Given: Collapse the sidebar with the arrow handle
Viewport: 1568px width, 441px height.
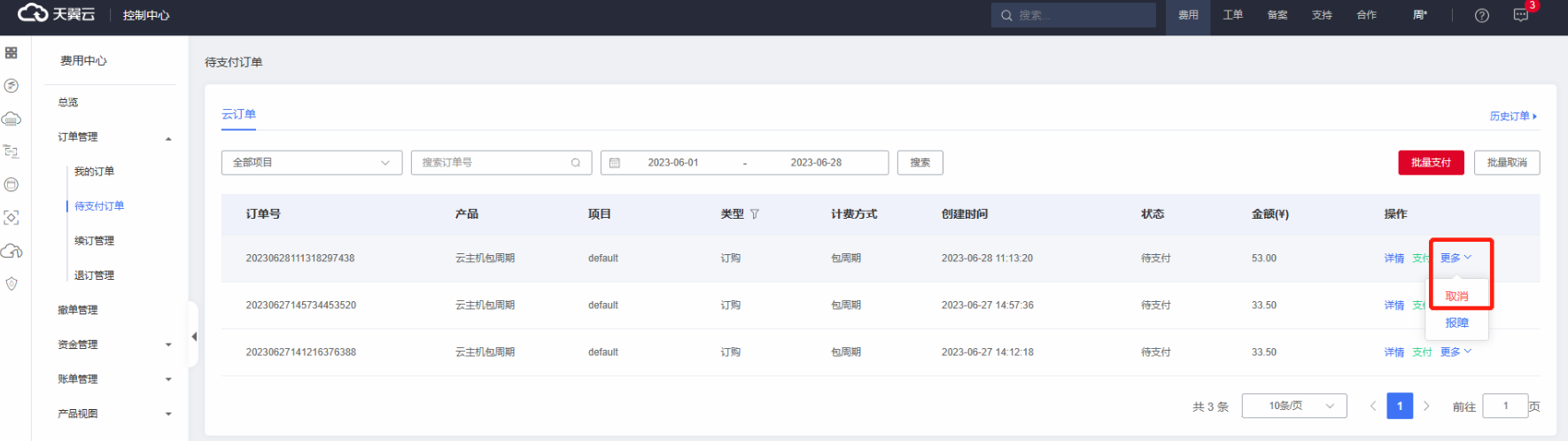Looking at the screenshot, I should coord(193,337).
